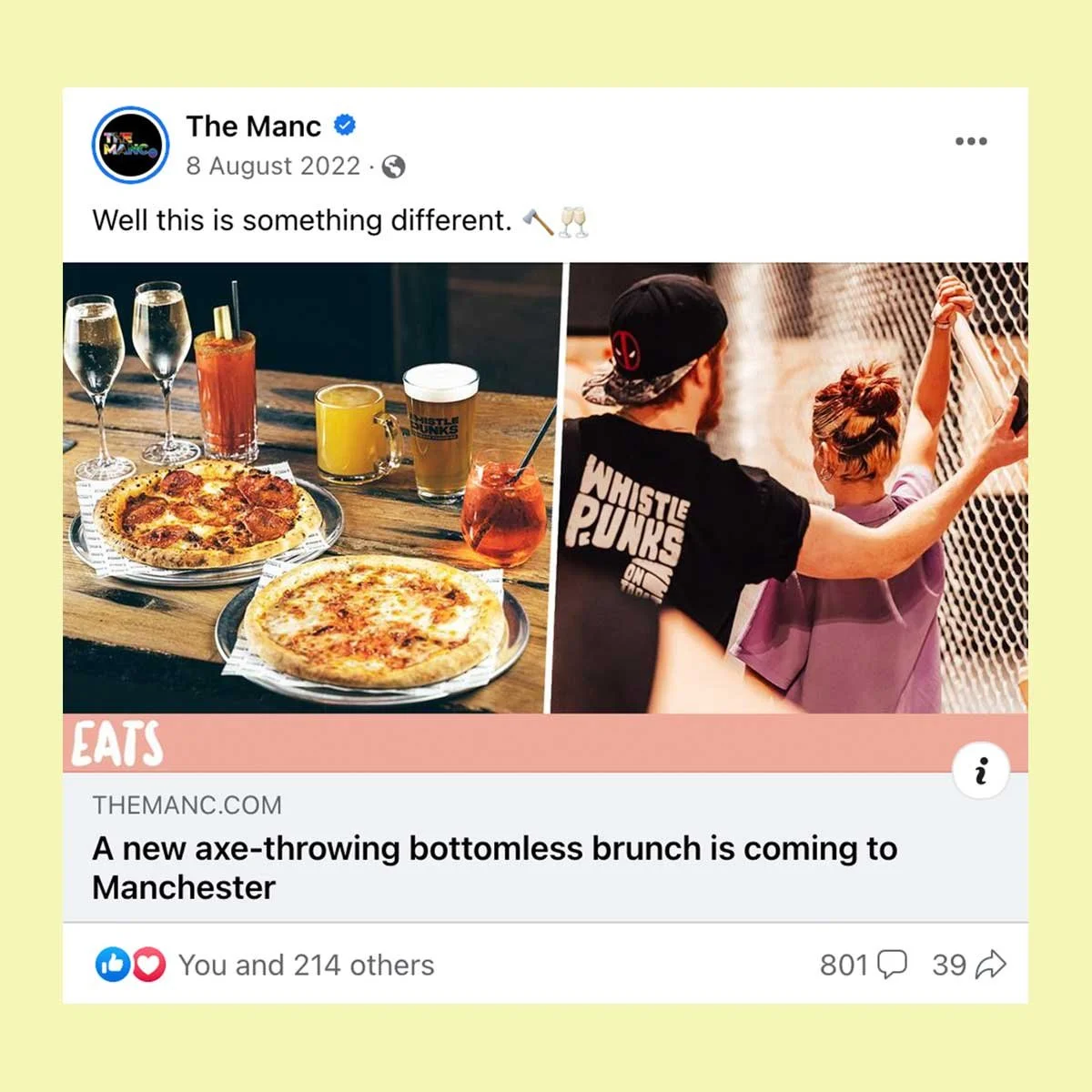Screen dimensions: 1092x1092
Task: Click the pink EATS category banner
Action: pyautogui.click(x=545, y=743)
